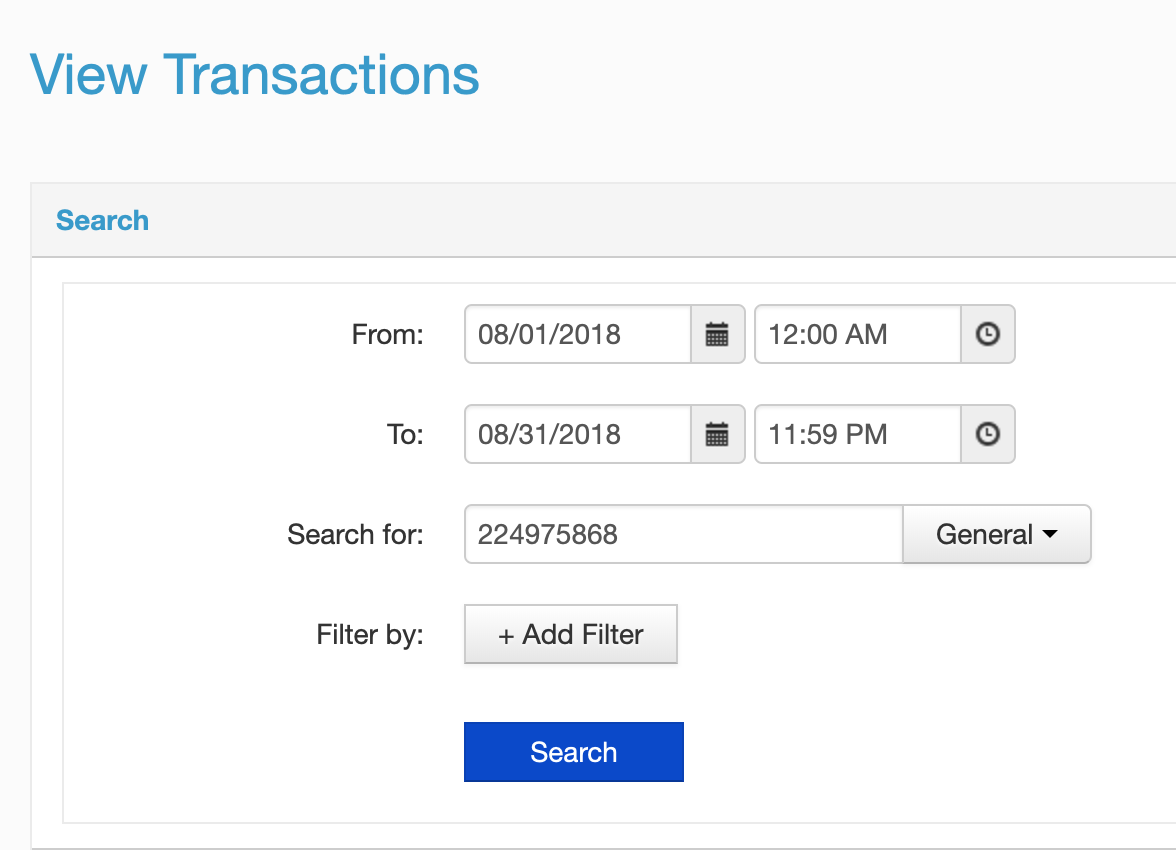Click the View Transactions page title
The height and width of the screenshot is (850, 1176).
click(255, 74)
